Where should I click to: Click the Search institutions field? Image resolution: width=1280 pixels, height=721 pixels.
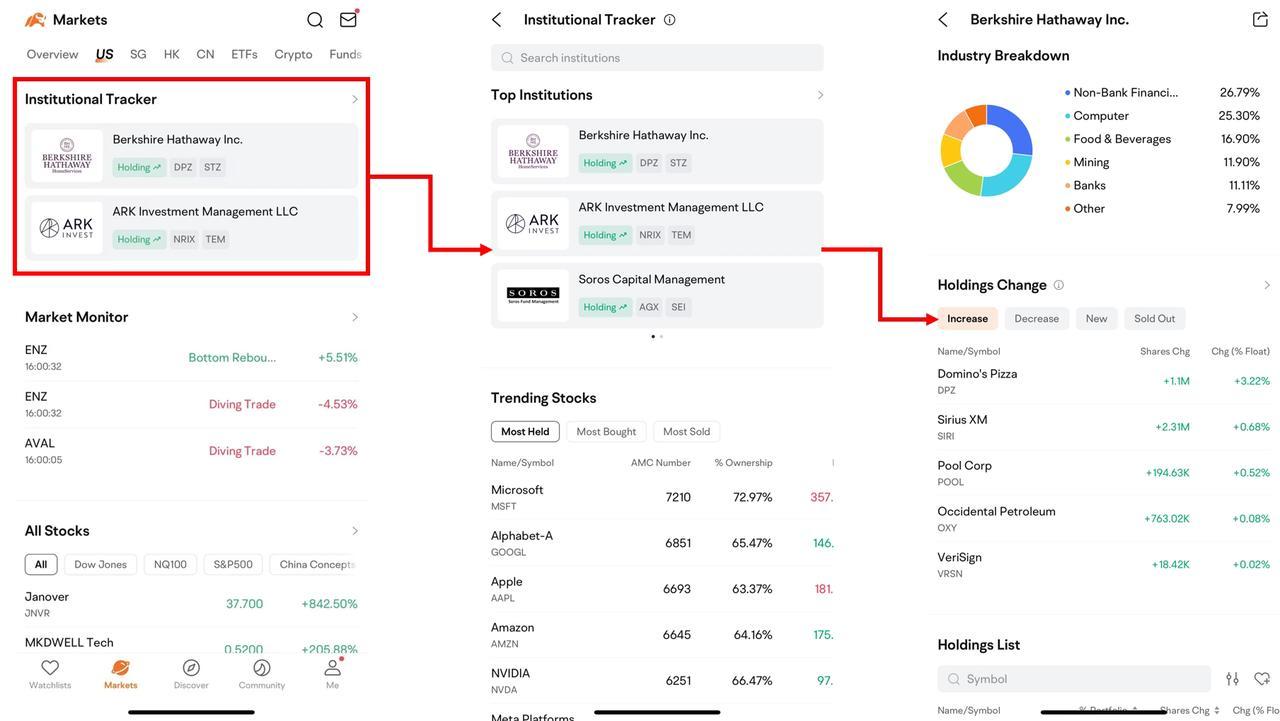click(657, 58)
